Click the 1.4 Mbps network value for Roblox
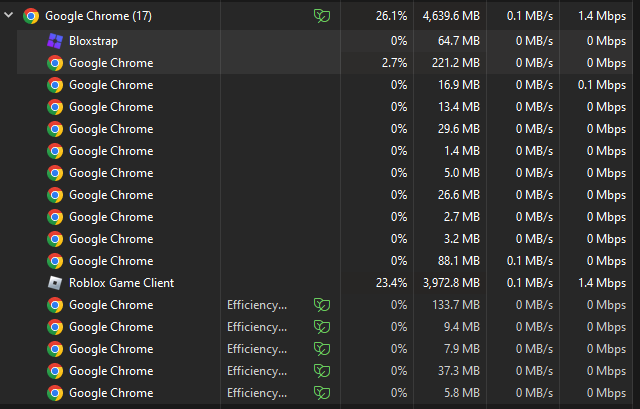The height and width of the screenshot is (409, 640). click(x=606, y=283)
